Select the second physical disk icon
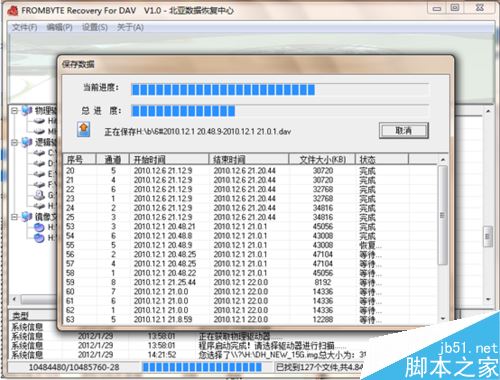The width and height of the screenshot is (500, 380). pos(39,131)
